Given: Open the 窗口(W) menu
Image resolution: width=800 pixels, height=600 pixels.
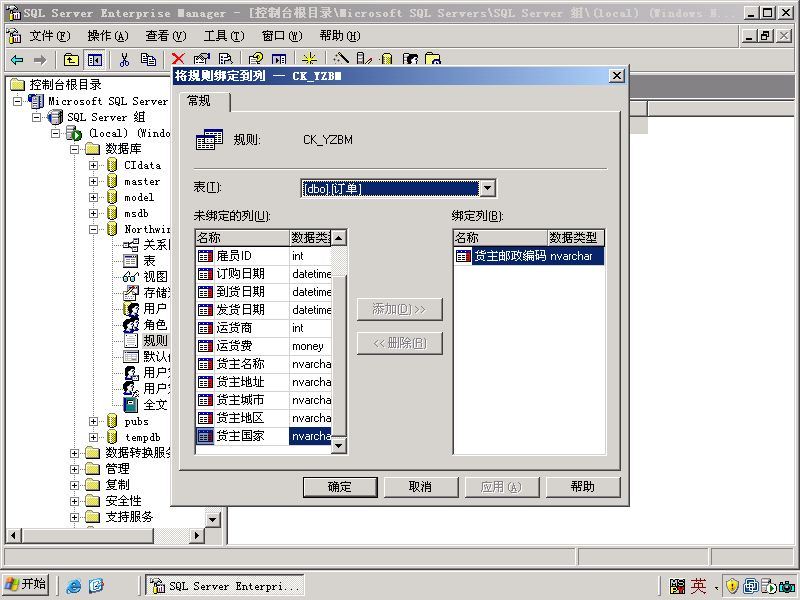Looking at the screenshot, I should pyautogui.click(x=282, y=36).
